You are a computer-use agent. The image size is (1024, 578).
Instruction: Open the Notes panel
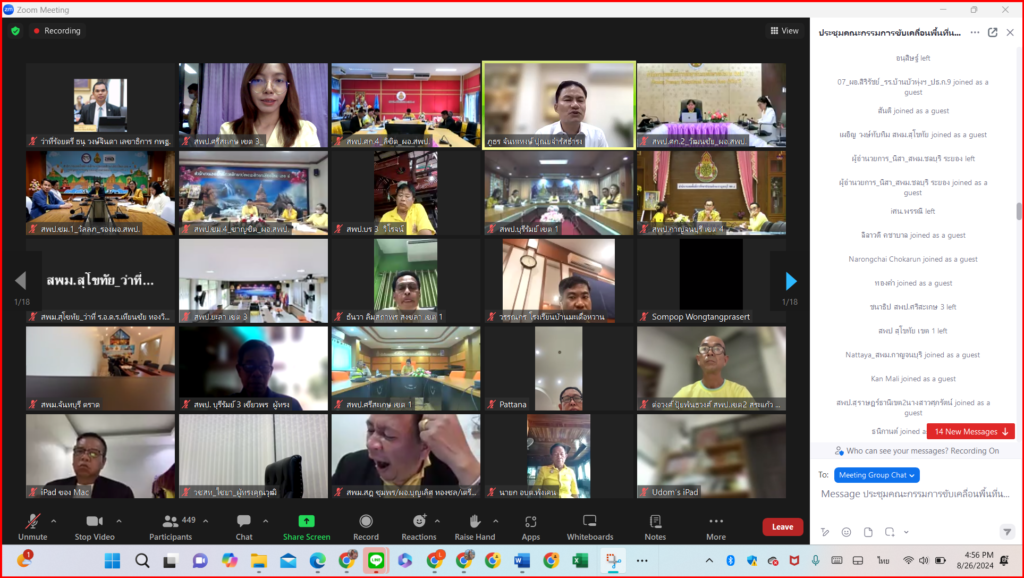click(x=655, y=526)
